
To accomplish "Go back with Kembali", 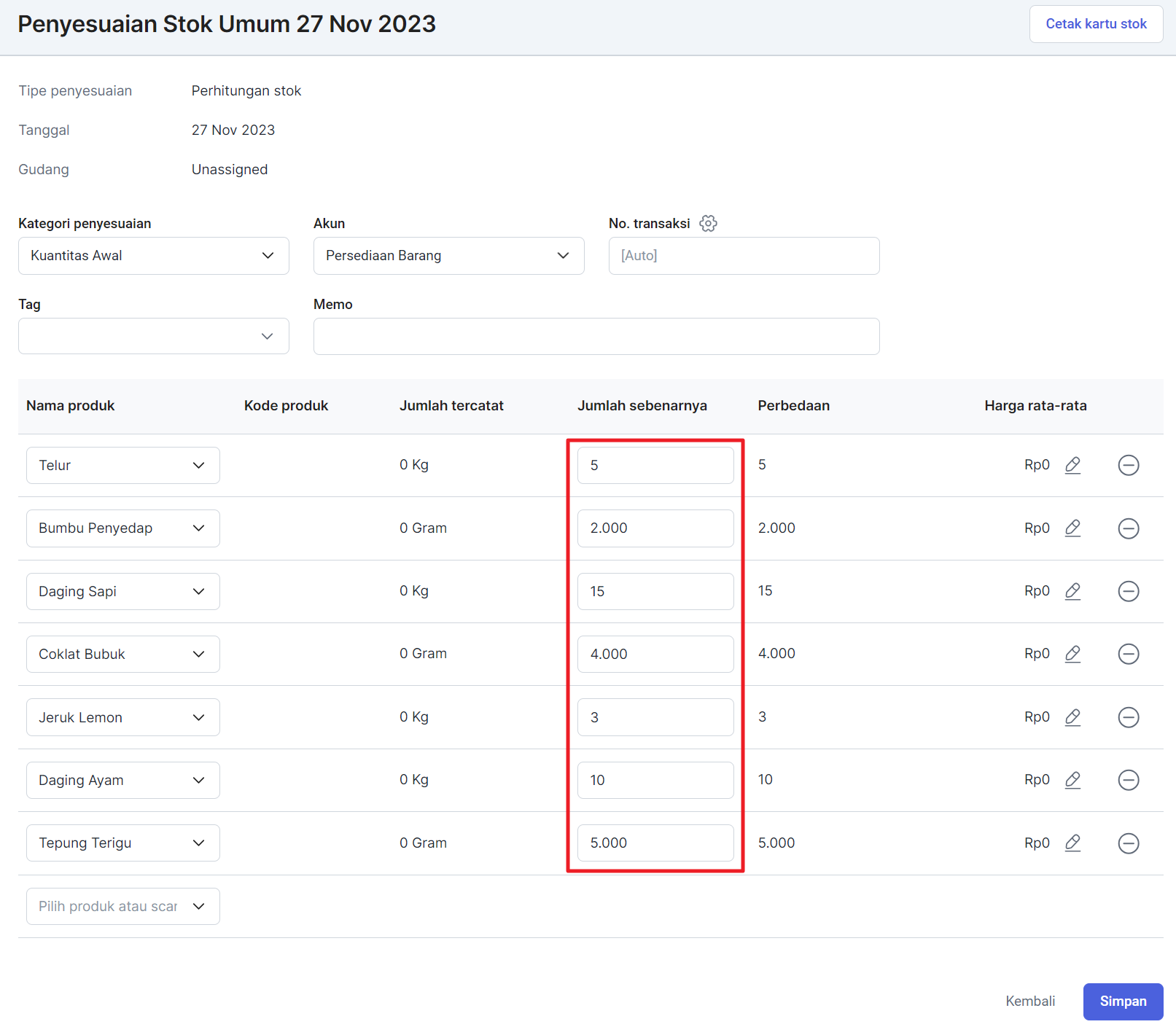I will coord(1030,1001).
